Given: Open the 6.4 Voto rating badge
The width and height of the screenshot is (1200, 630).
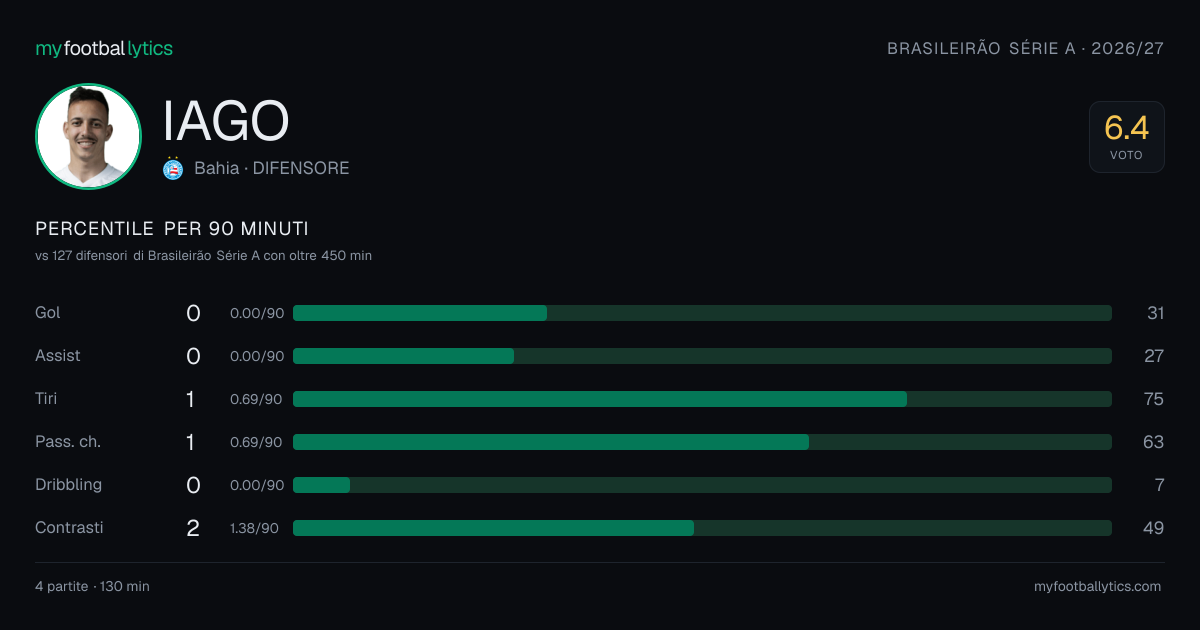Looking at the screenshot, I should click(1126, 137).
